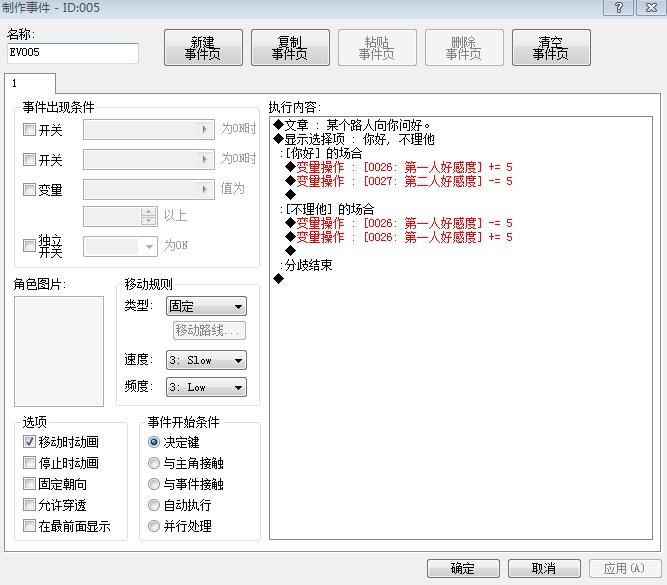This screenshot has width=667, height=585.
Task: Open the 频度 dropdown showing 3: Low
Action: 206,387
